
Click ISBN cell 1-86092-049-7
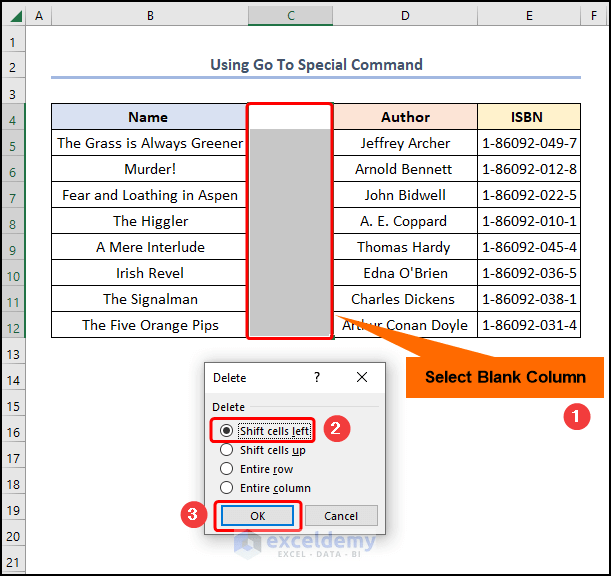tap(529, 143)
